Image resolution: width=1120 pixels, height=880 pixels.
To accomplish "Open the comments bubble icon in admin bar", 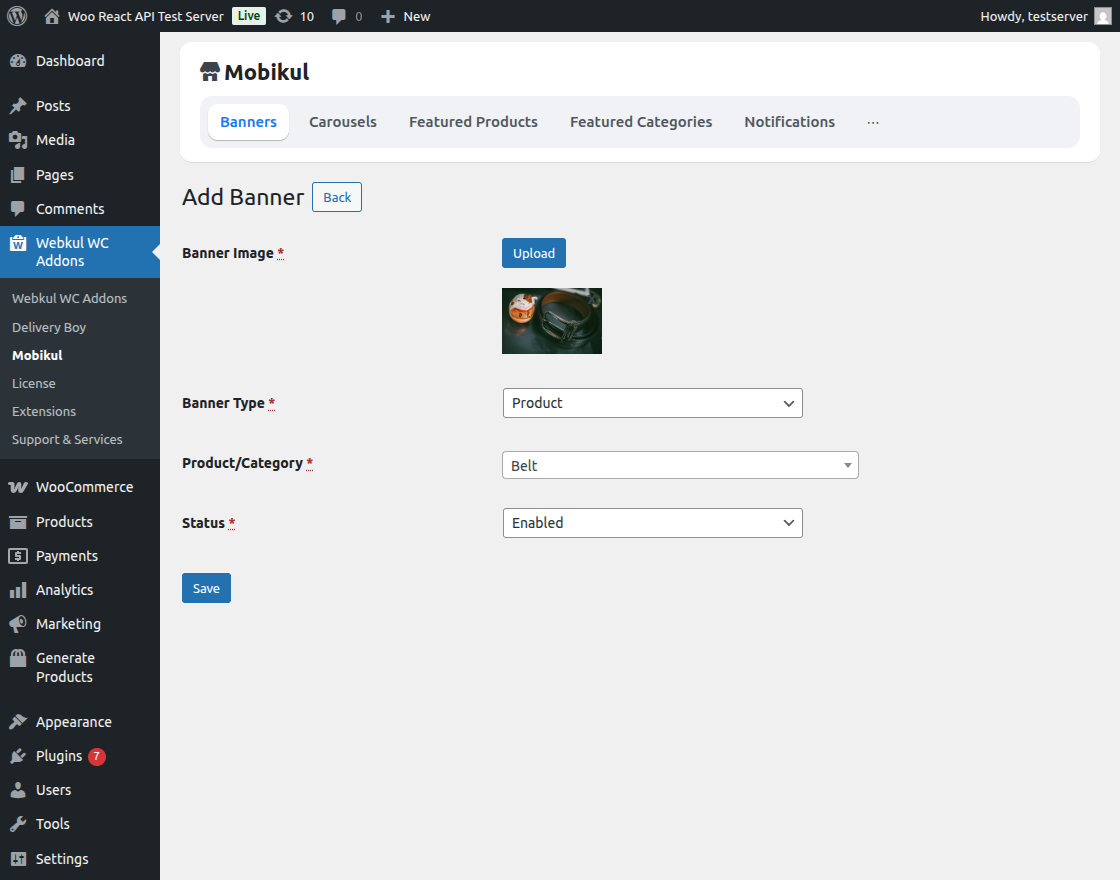I will tap(338, 16).
